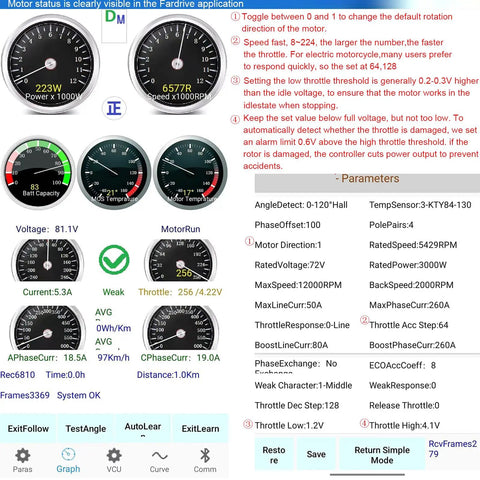Edit the Throttle High:4.1V field
This screenshot has width=480, height=480.
pyautogui.click(x=404, y=425)
